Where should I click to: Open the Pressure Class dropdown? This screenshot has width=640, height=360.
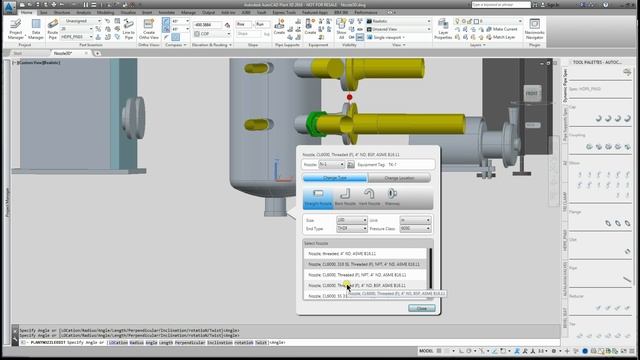415,229
